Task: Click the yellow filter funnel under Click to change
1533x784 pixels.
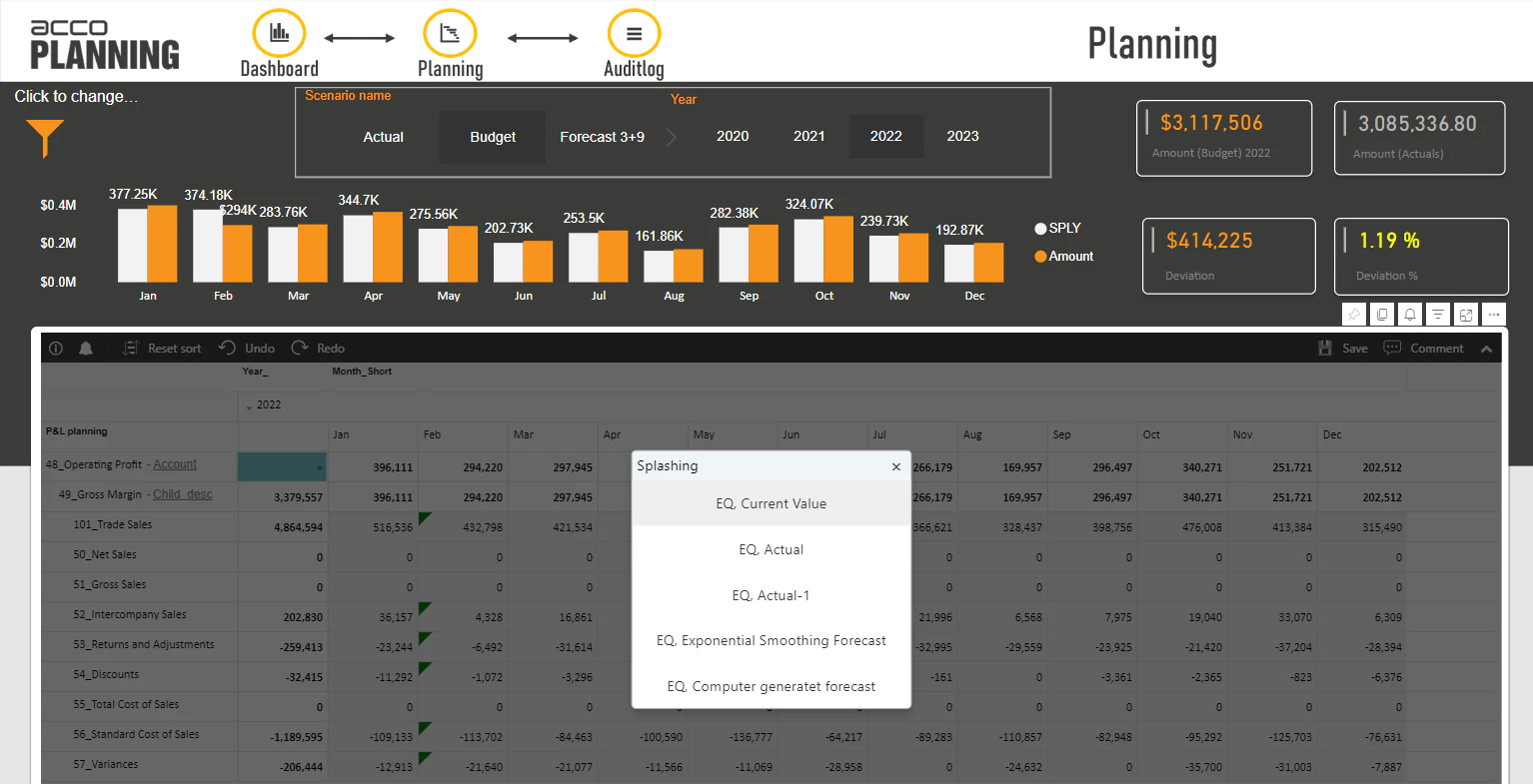Action: tap(44, 140)
